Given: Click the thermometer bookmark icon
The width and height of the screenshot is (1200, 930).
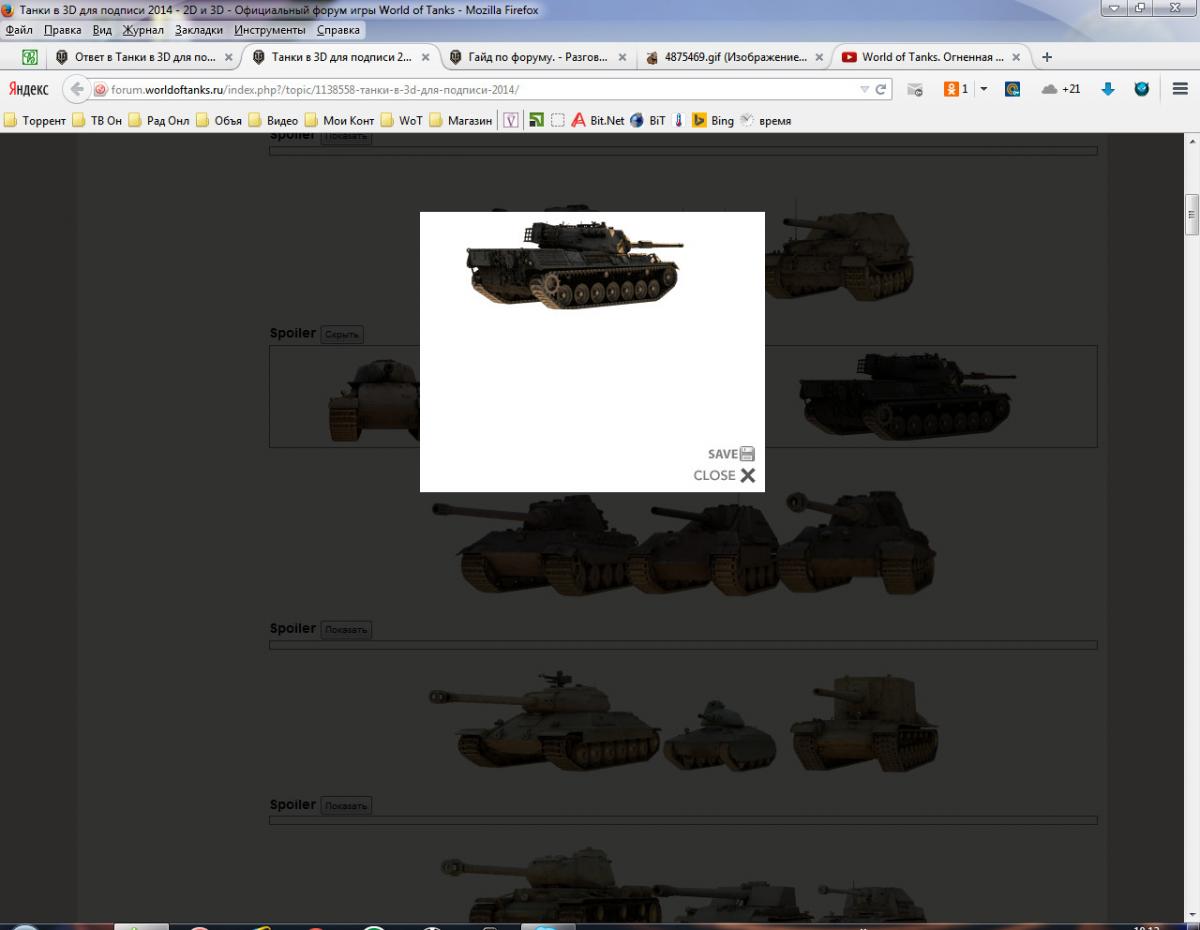Looking at the screenshot, I should tap(678, 120).
